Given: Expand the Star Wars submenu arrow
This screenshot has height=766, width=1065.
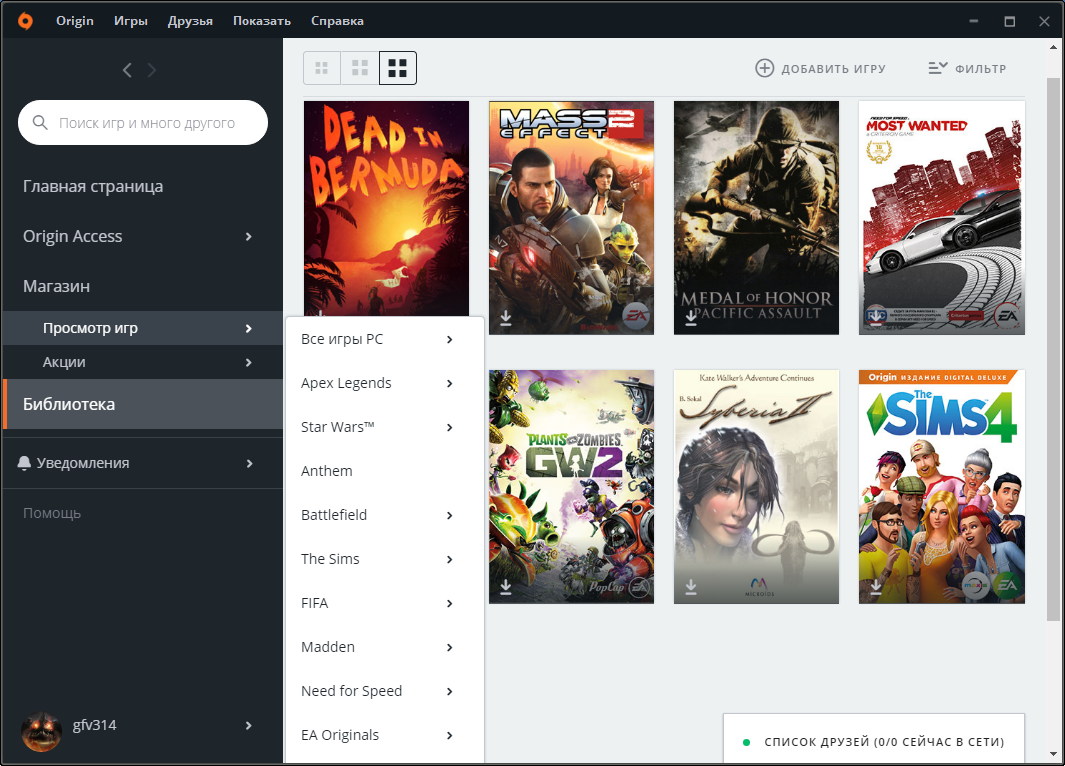Looking at the screenshot, I should (450, 427).
